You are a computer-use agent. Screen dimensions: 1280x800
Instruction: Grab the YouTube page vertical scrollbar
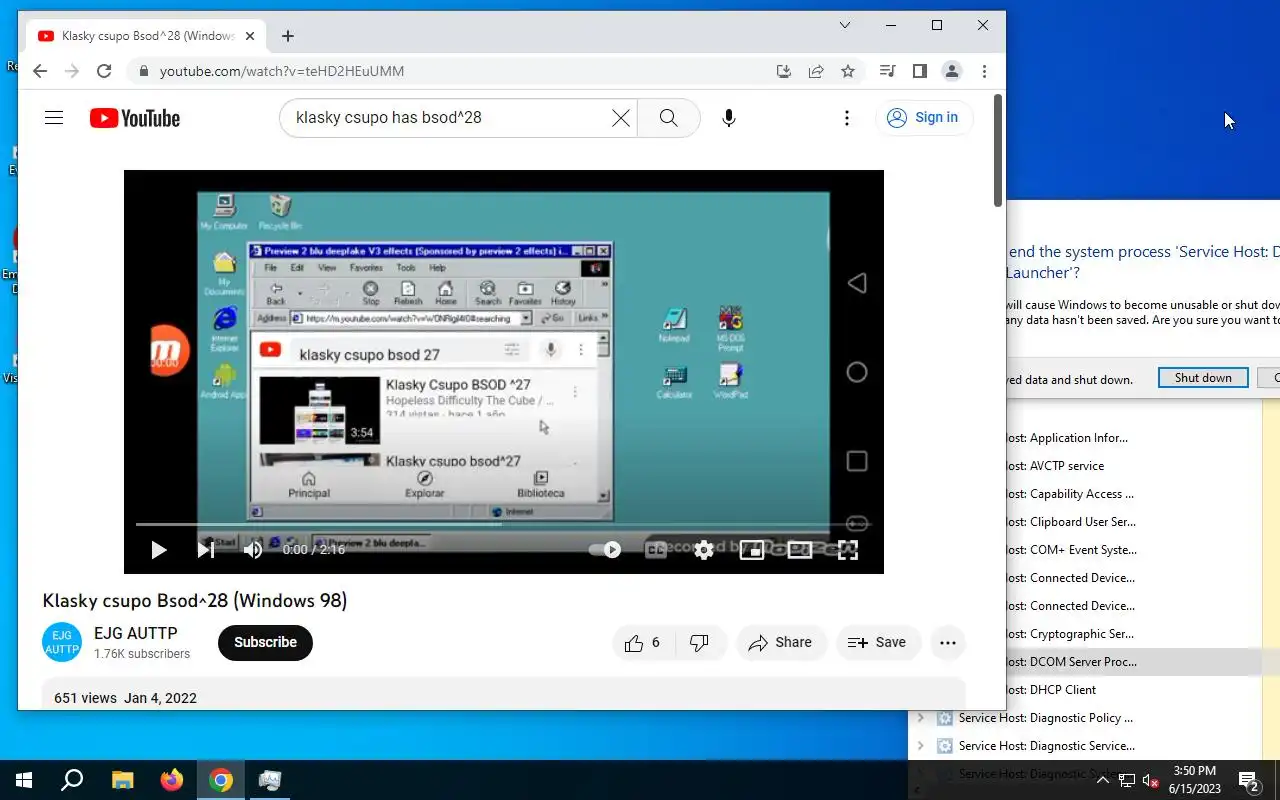[998, 150]
